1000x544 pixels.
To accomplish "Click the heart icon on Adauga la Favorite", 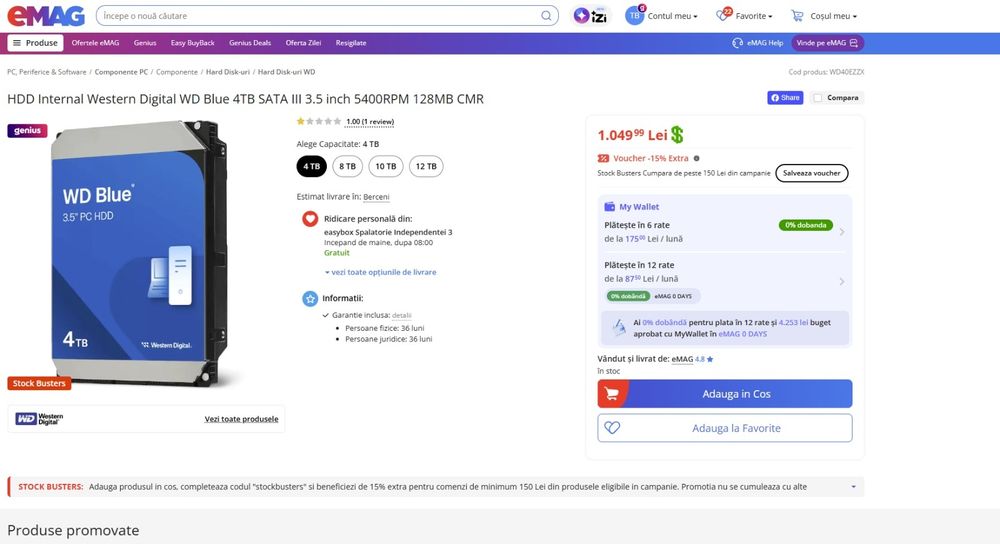I will click(612, 428).
